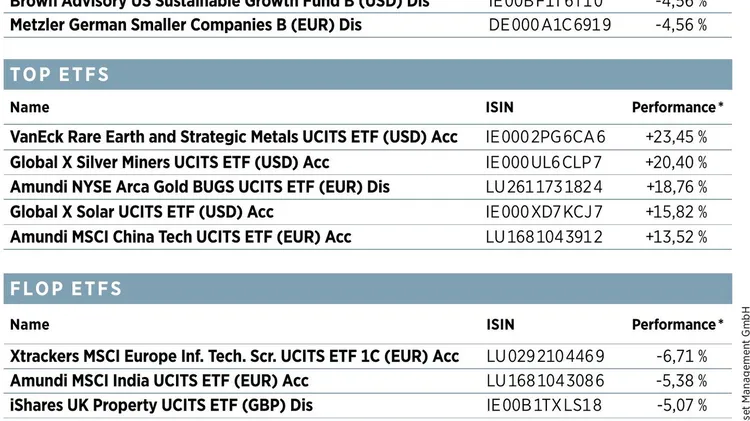Click ISIN LU2611731824
Image resolution: width=750 pixels, height=421 pixels.
point(544,187)
